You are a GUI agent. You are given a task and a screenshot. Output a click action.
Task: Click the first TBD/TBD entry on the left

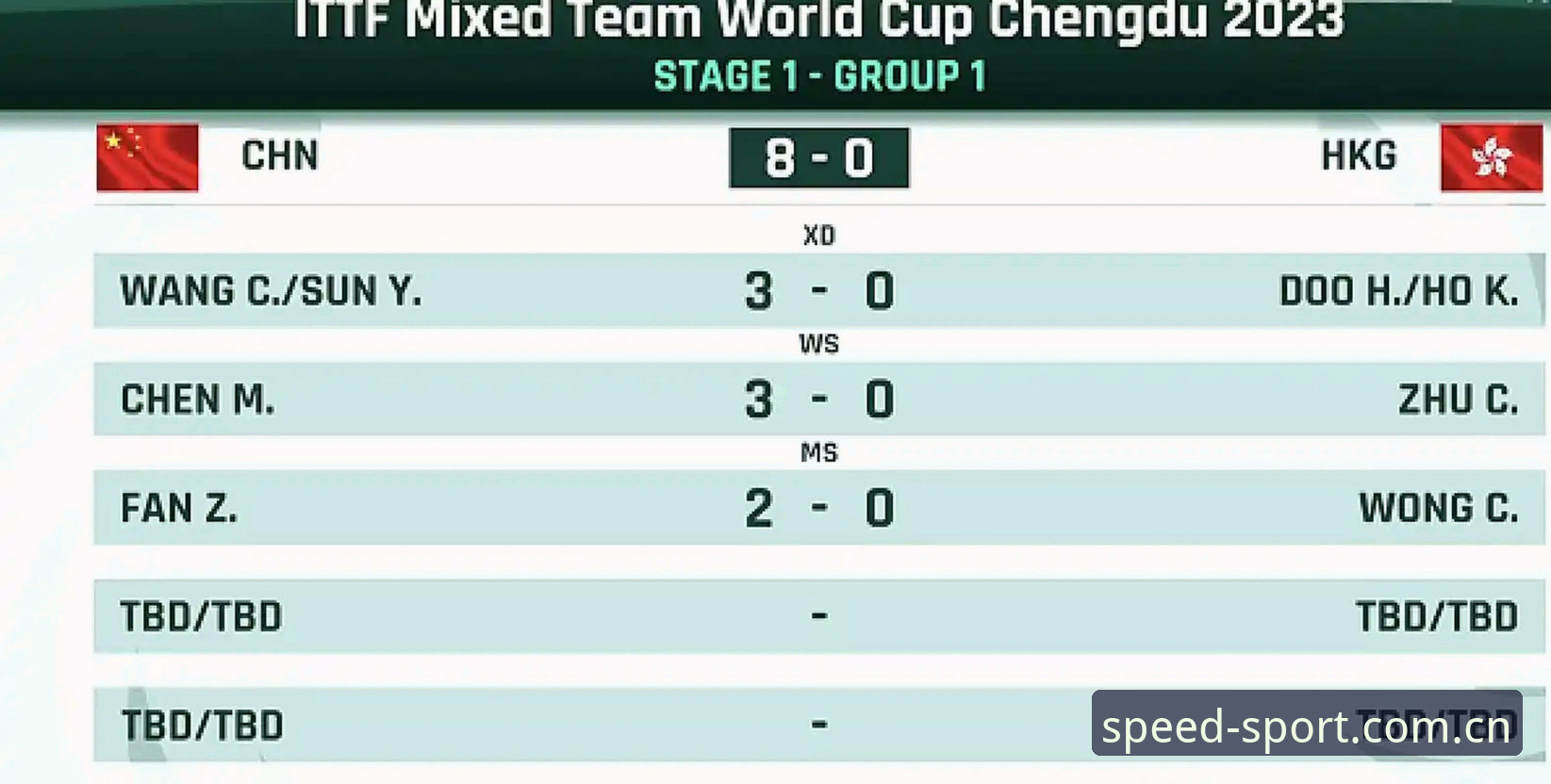(x=202, y=617)
